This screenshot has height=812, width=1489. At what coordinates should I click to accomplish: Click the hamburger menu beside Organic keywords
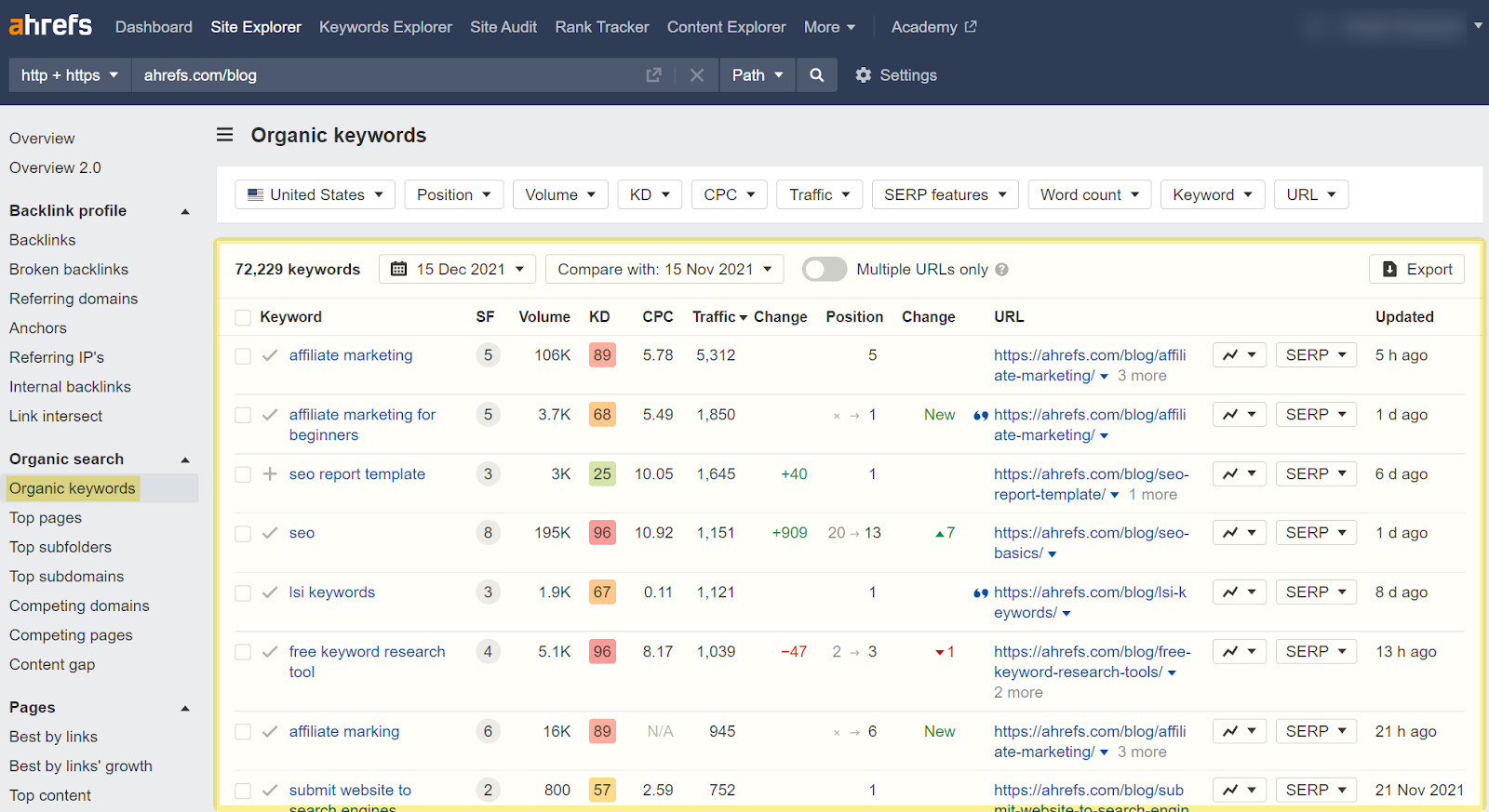coord(224,135)
